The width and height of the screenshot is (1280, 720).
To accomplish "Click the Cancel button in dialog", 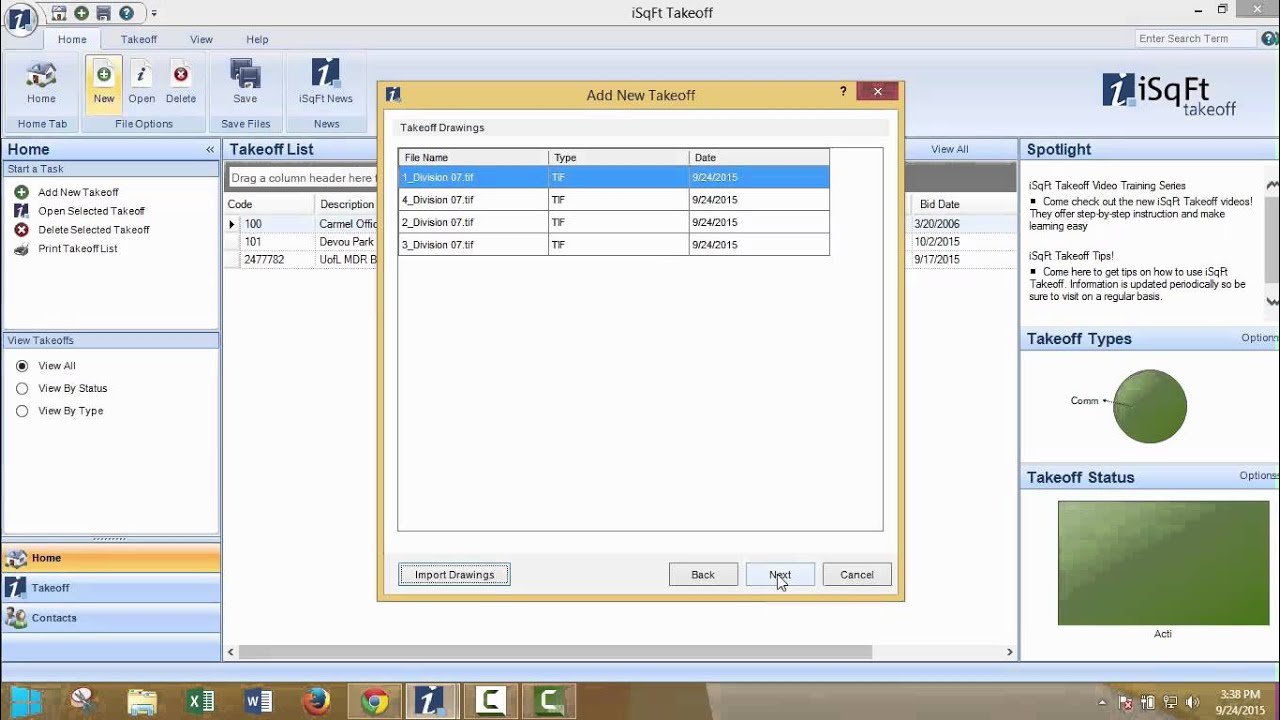I will pos(857,575).
